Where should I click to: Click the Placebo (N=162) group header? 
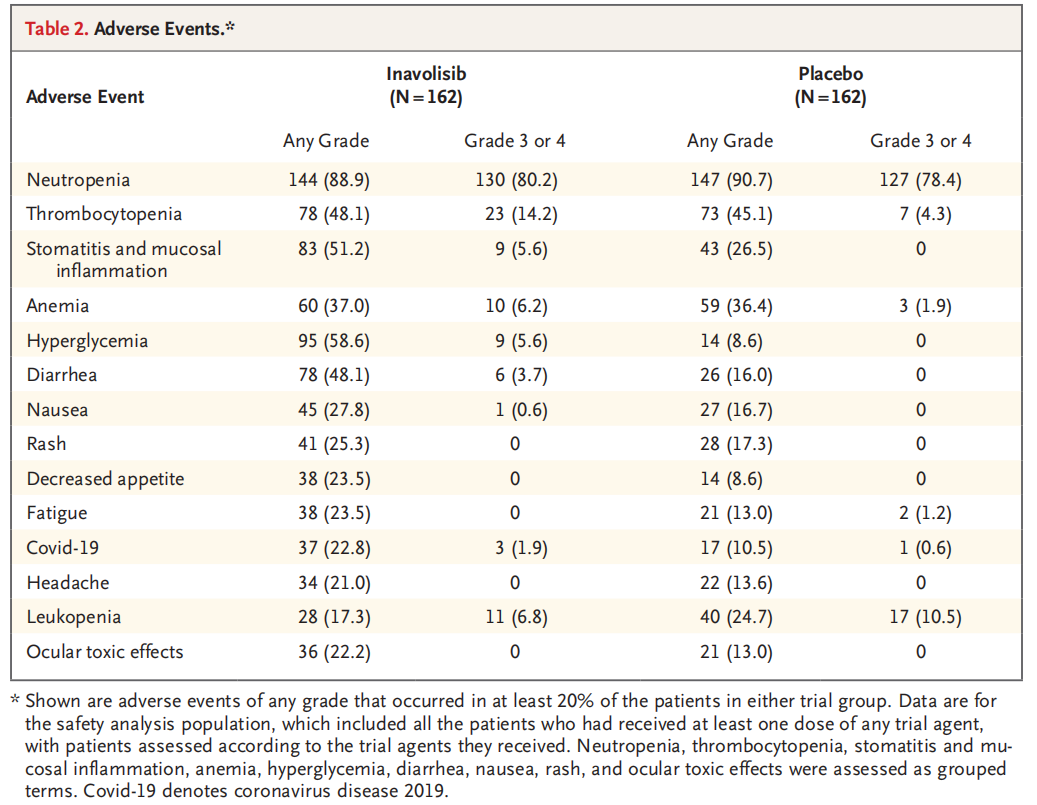tap(830, 86)
